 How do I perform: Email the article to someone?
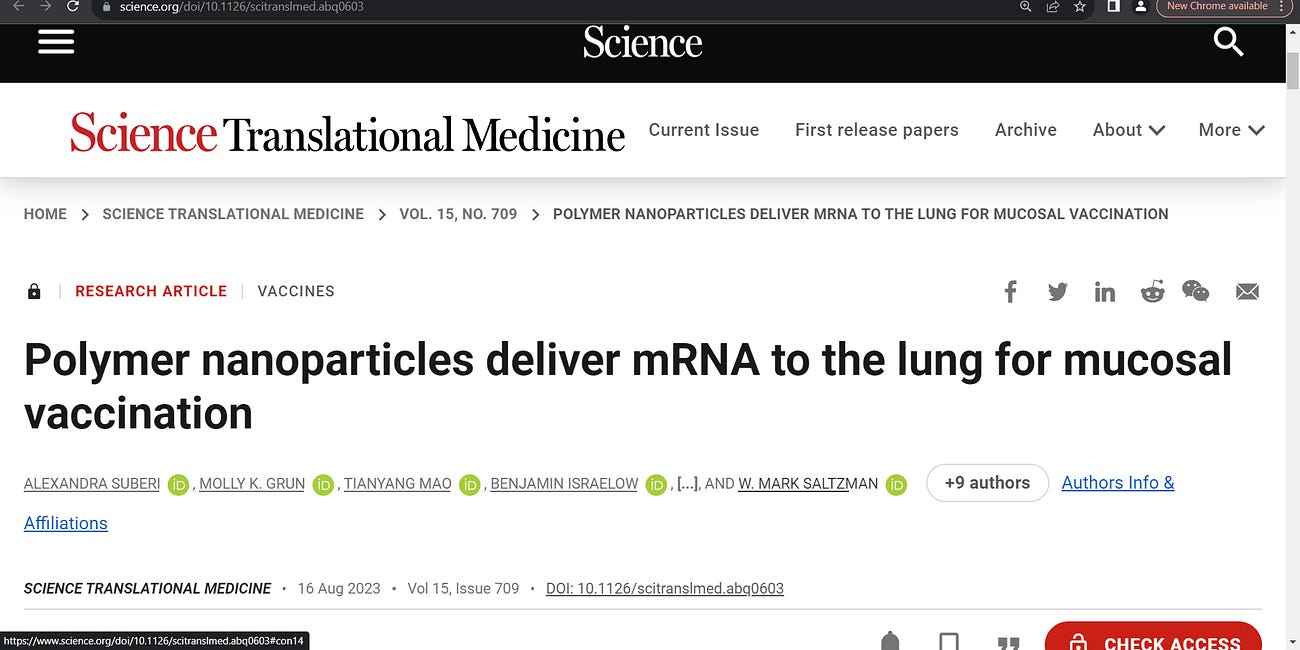1246,291
